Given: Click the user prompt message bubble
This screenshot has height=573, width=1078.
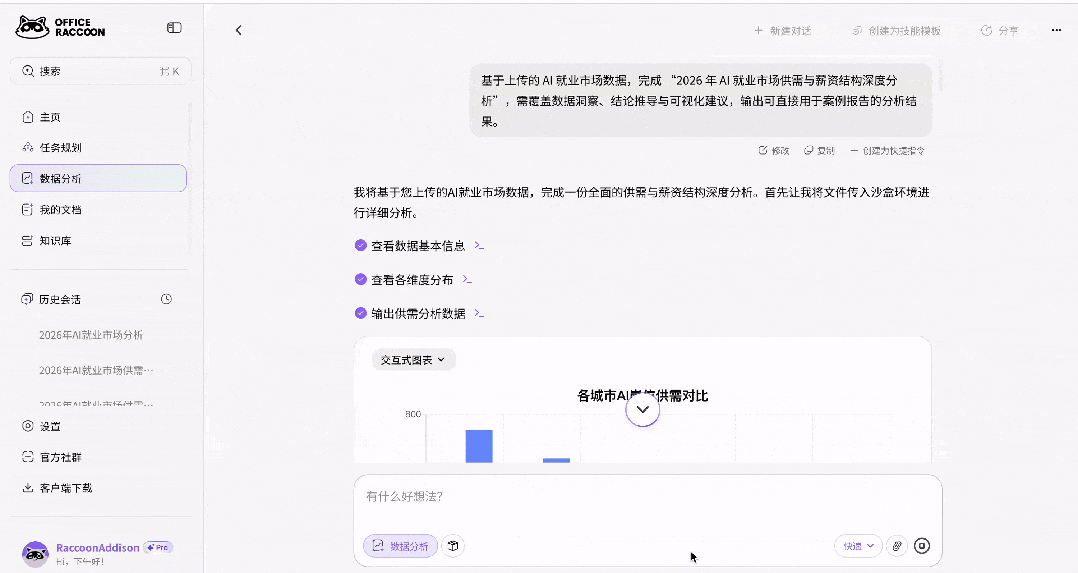Looking at the screenshot, I should pos(701,100).
